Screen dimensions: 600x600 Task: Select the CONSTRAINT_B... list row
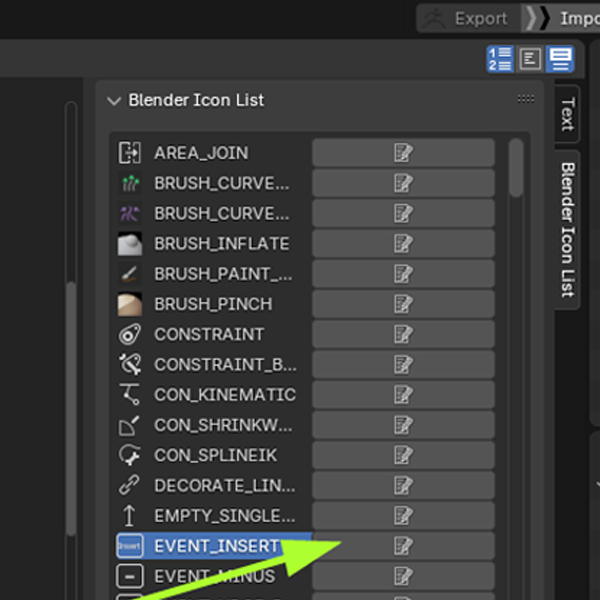click(x=214, y=364)
